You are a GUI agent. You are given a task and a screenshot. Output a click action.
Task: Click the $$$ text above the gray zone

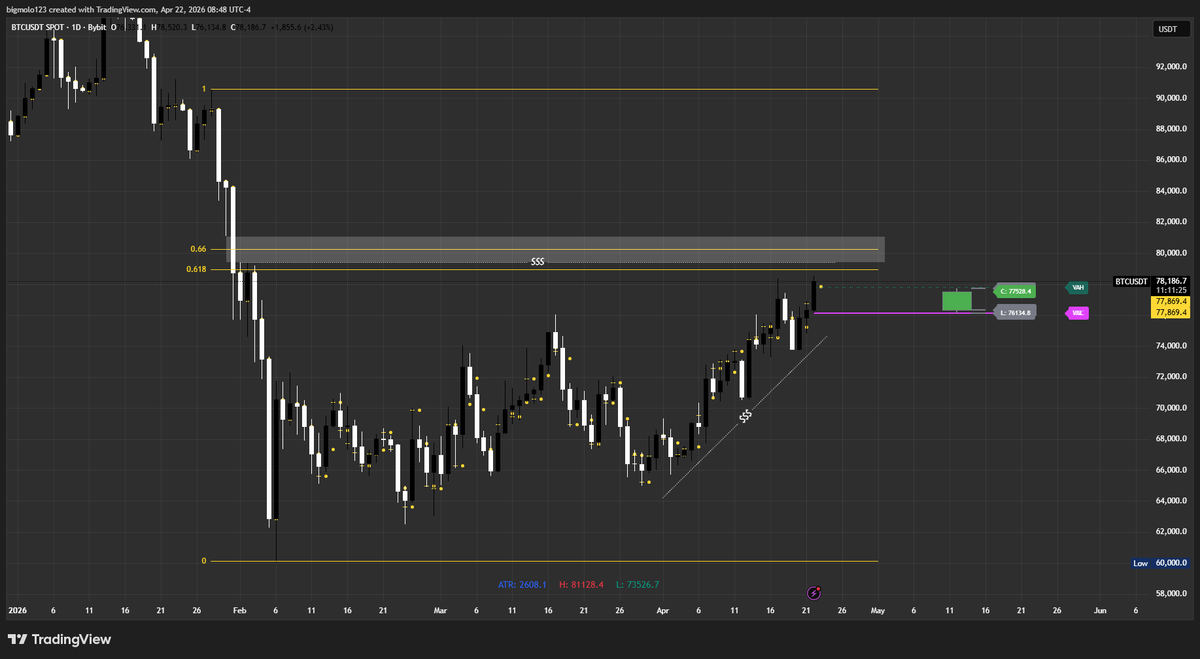(538, 262)
